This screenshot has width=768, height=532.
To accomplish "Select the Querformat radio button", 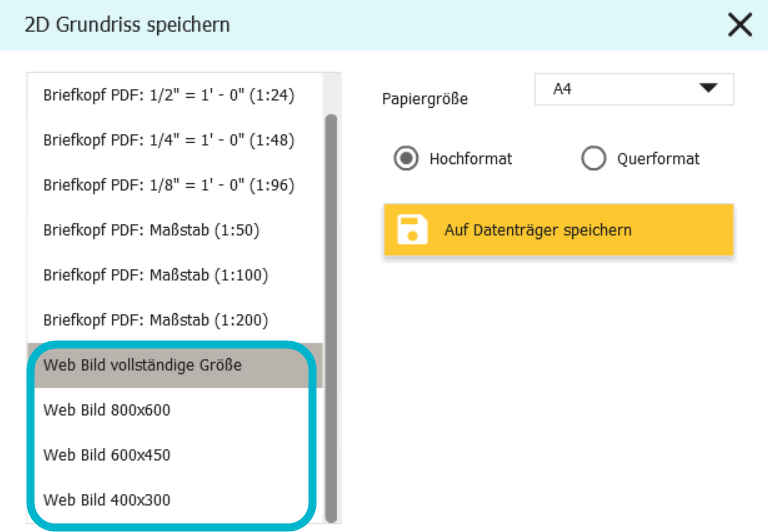I will 594,158.
